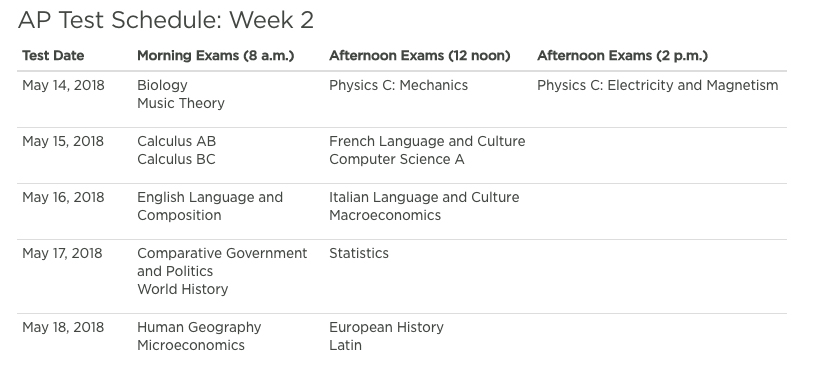
Task: Click Computer Science A exam
Action: click(x=397, y=160)
